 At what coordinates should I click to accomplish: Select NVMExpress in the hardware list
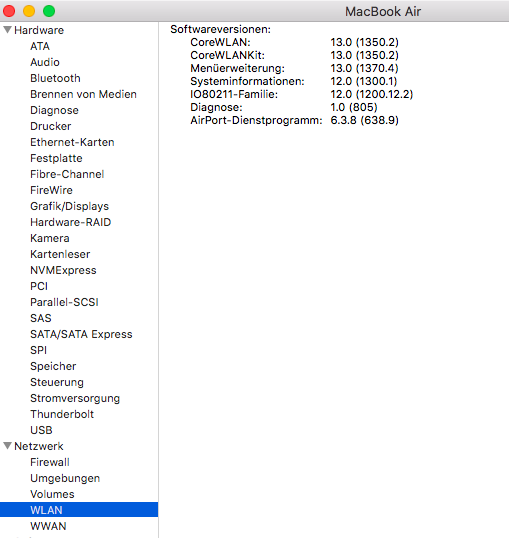(x=63, y=270)
